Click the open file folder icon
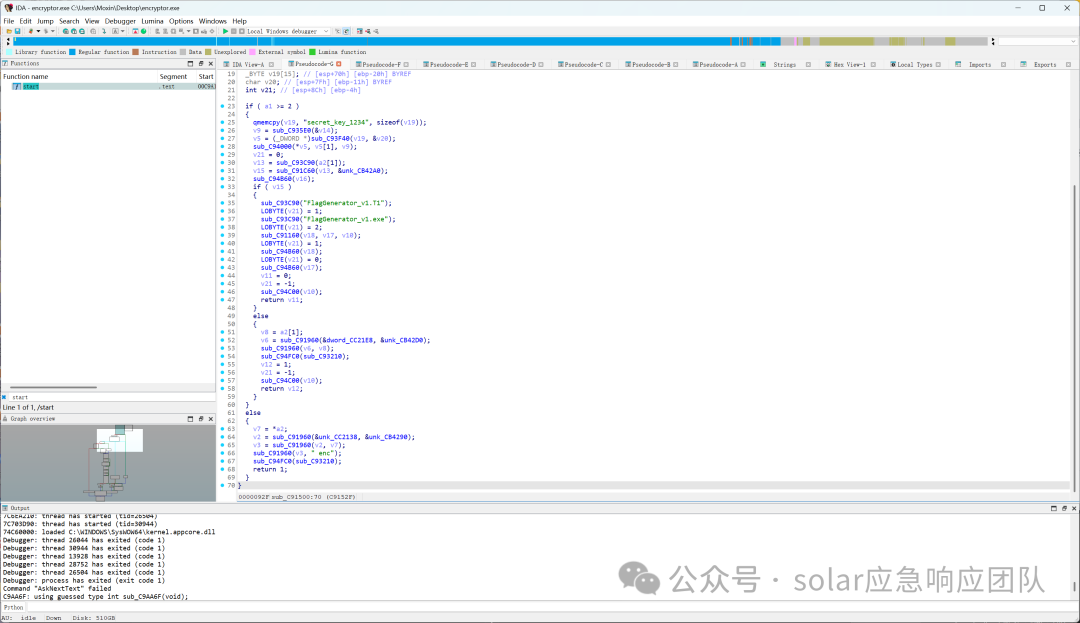Screen dimensions: 1080x623 (9, 31)
